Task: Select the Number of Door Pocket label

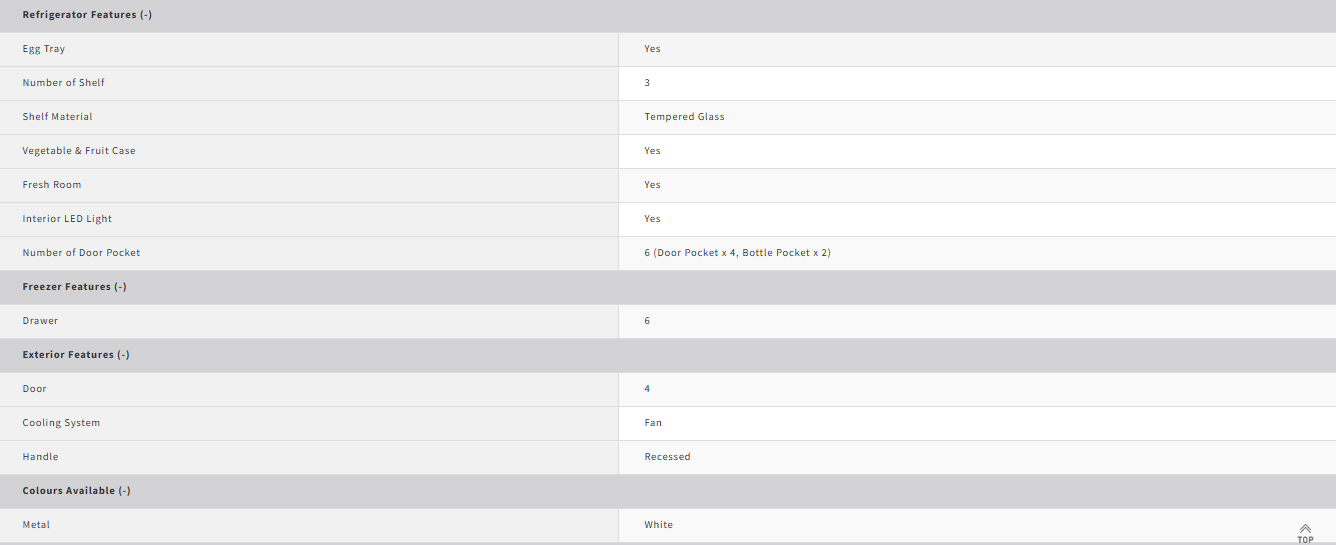Action: [81, 253]
